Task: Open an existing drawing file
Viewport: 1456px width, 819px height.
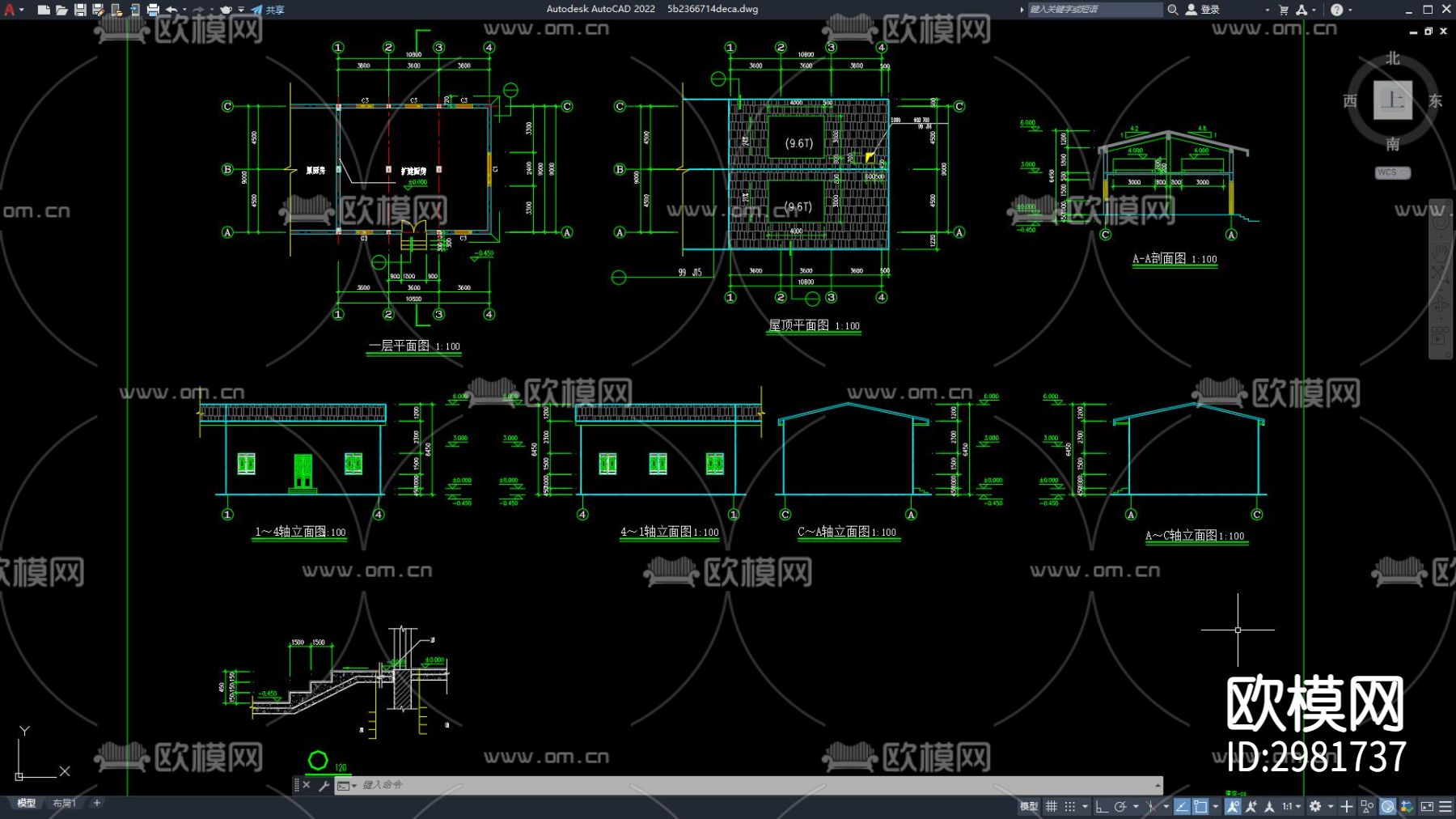Action: (61, 10)
